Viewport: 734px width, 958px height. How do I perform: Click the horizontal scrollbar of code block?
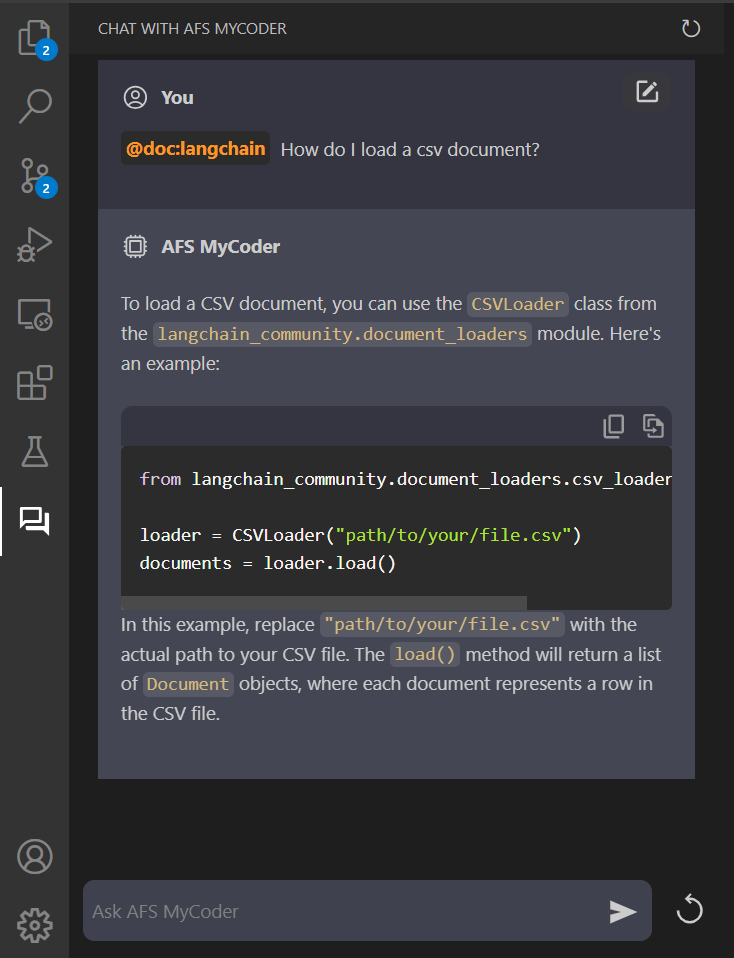(324, 602)
